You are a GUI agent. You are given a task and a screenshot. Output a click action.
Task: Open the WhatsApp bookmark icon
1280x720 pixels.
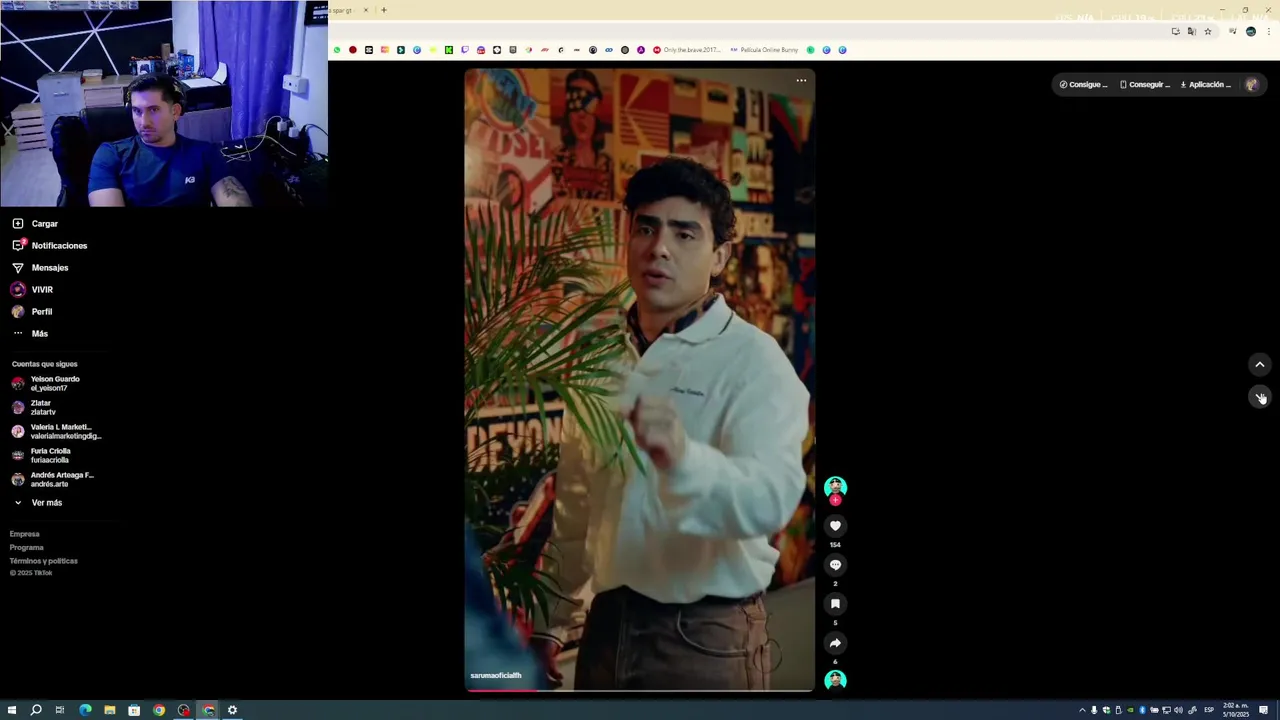point(337,50)
